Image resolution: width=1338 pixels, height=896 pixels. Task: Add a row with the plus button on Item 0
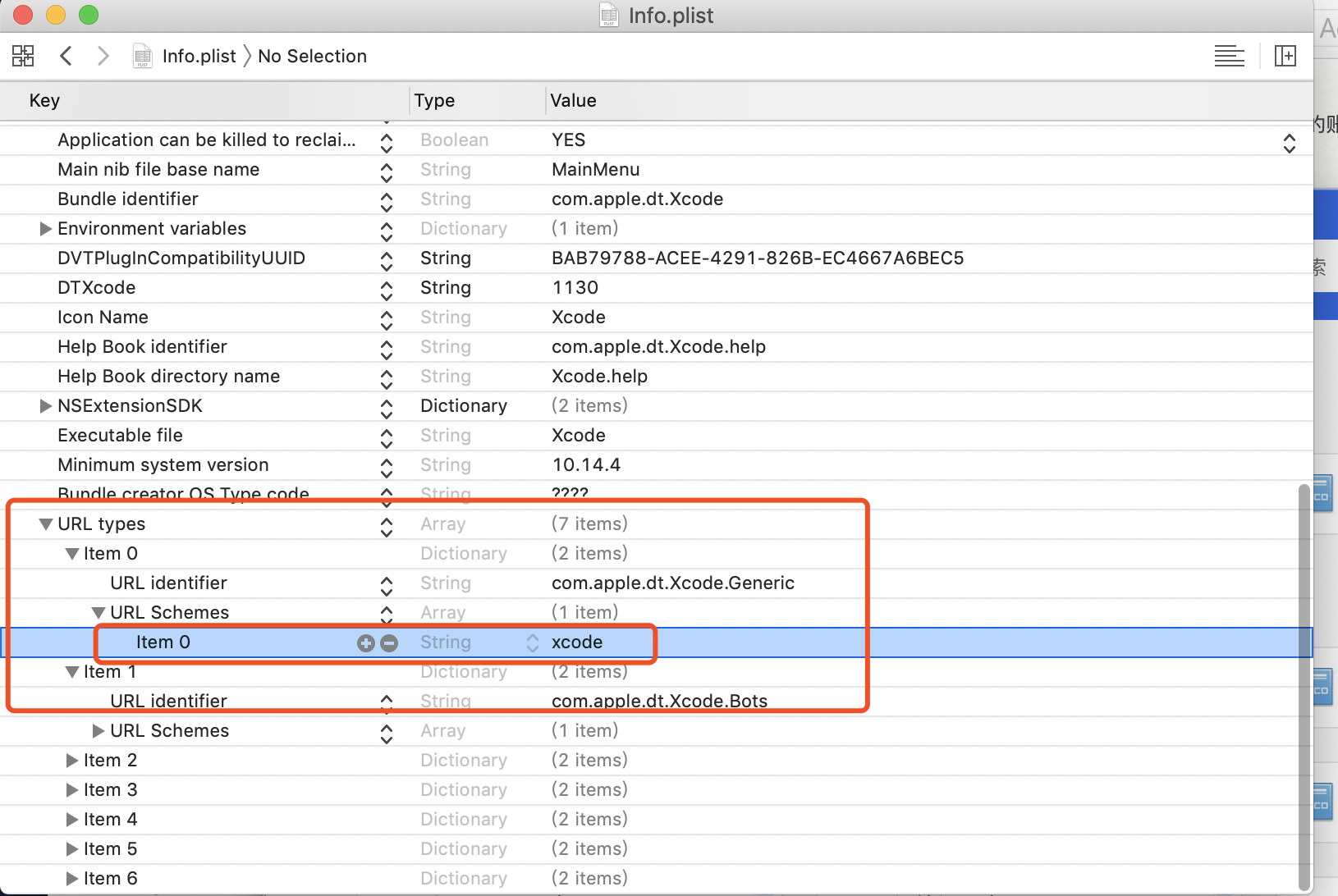[366, 643]
